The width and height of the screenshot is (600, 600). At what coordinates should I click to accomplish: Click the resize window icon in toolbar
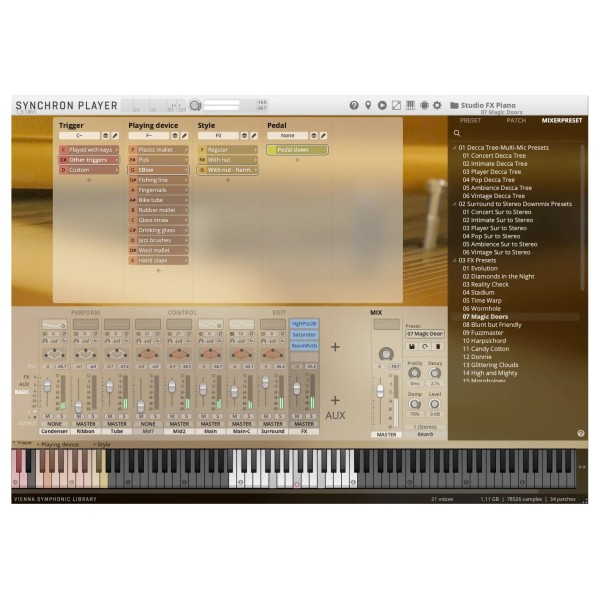(396, 105)
